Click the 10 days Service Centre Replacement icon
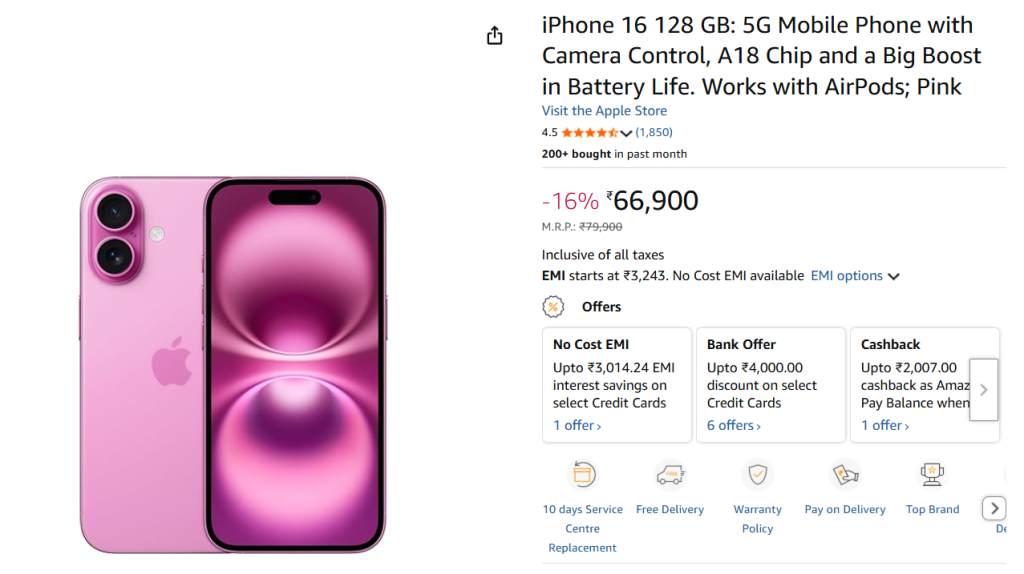Screen dimensions: 1024x574 pos(582,474)
